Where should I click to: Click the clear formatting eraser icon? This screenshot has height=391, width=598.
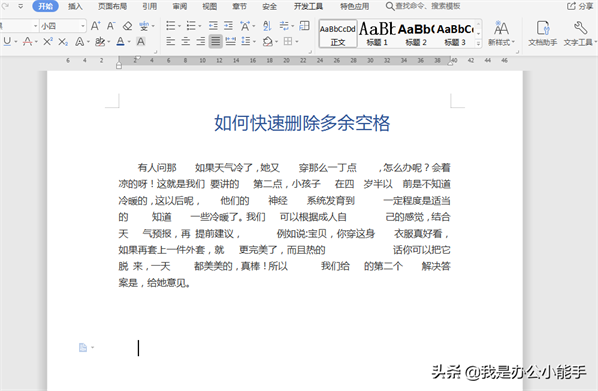tap(127, 26)
